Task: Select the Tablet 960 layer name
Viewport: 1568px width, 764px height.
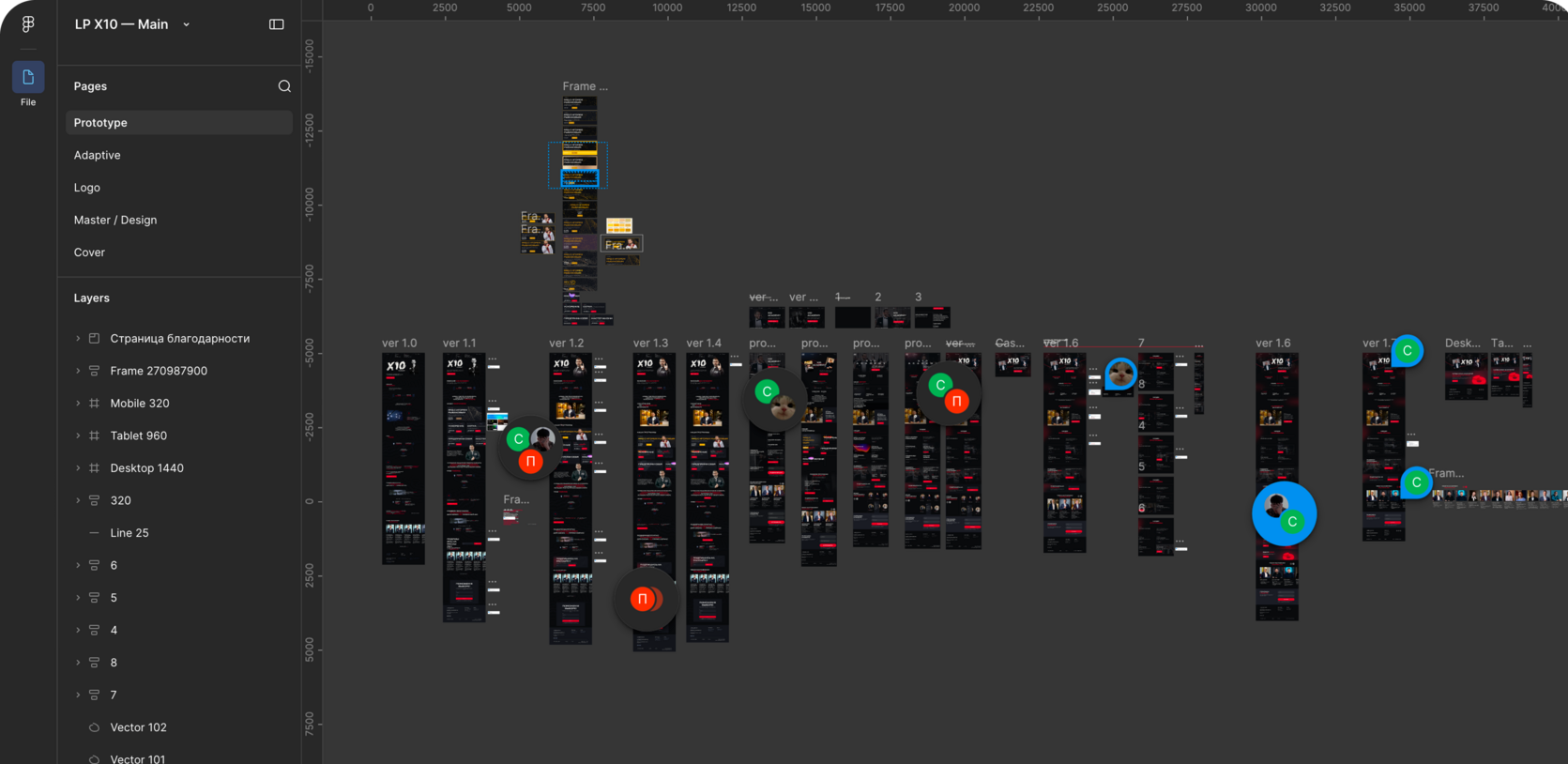Action: tap(139, 435)
